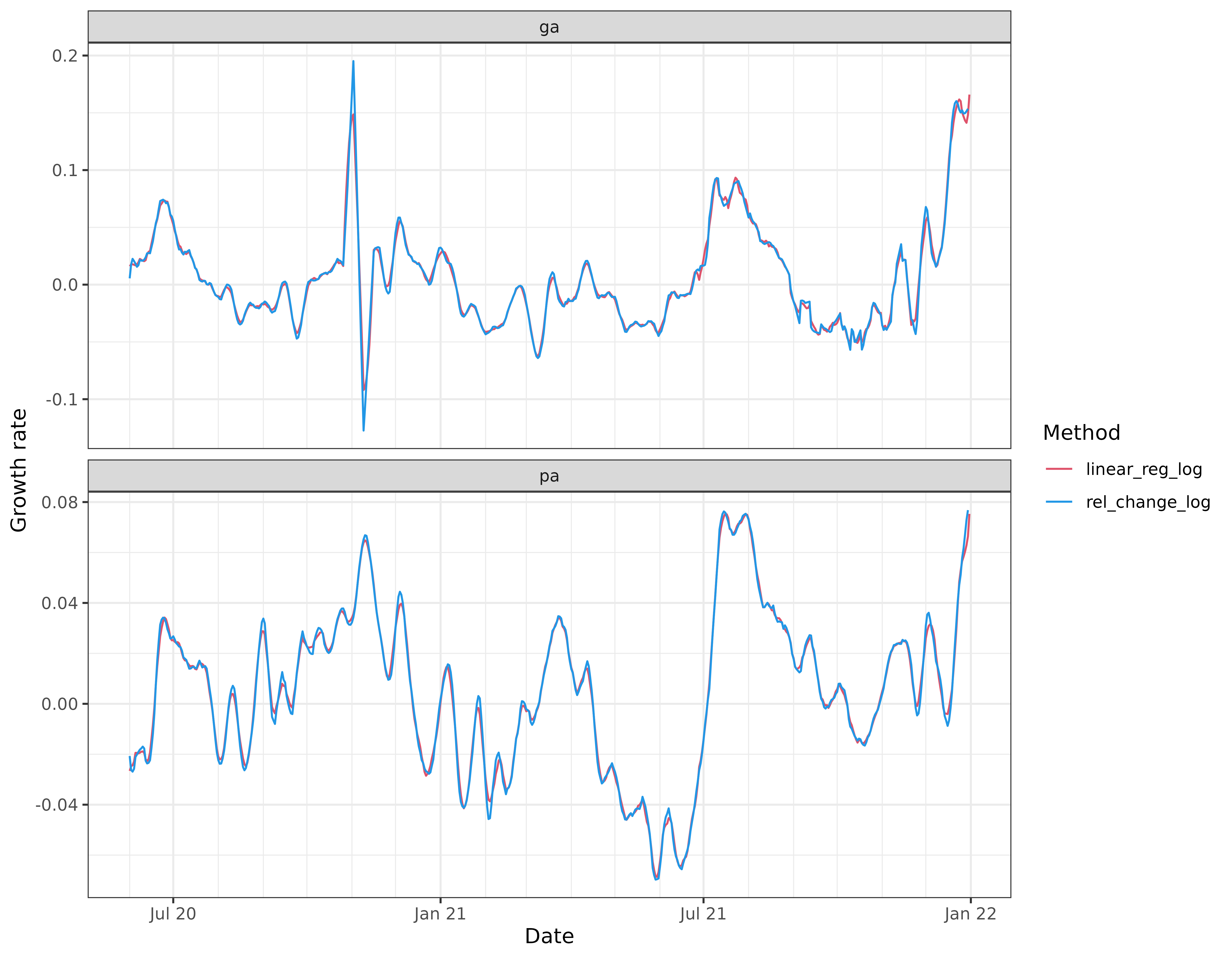Image resolution: width=1232 pixels, height=958 pixels.
Task: Click the -0.1 y-axis label in ga panel
Action: pos(63,400)
